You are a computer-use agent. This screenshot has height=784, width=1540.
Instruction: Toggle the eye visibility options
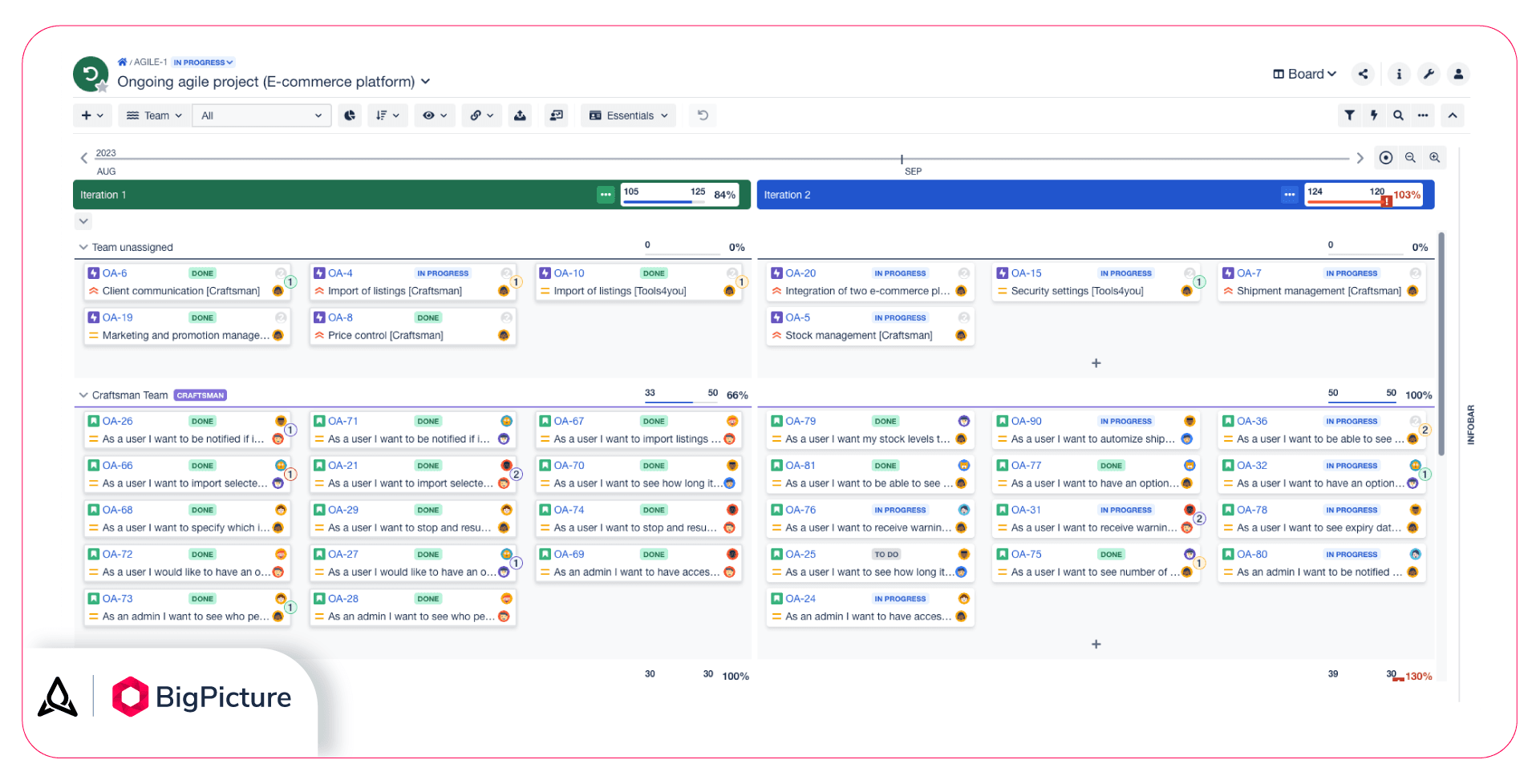[x=435, y=115]
